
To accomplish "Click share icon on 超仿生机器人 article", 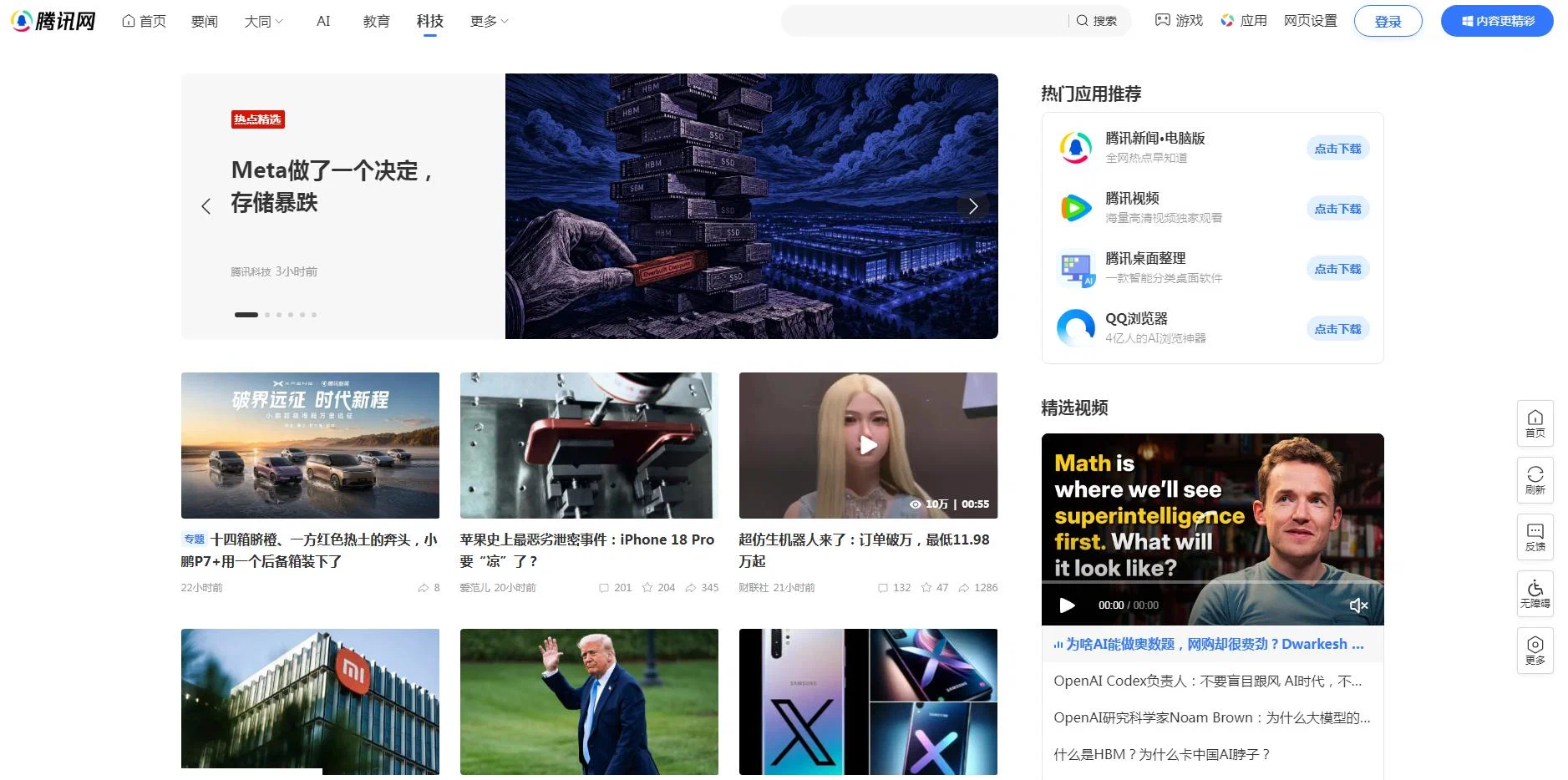I will (964, 588).
